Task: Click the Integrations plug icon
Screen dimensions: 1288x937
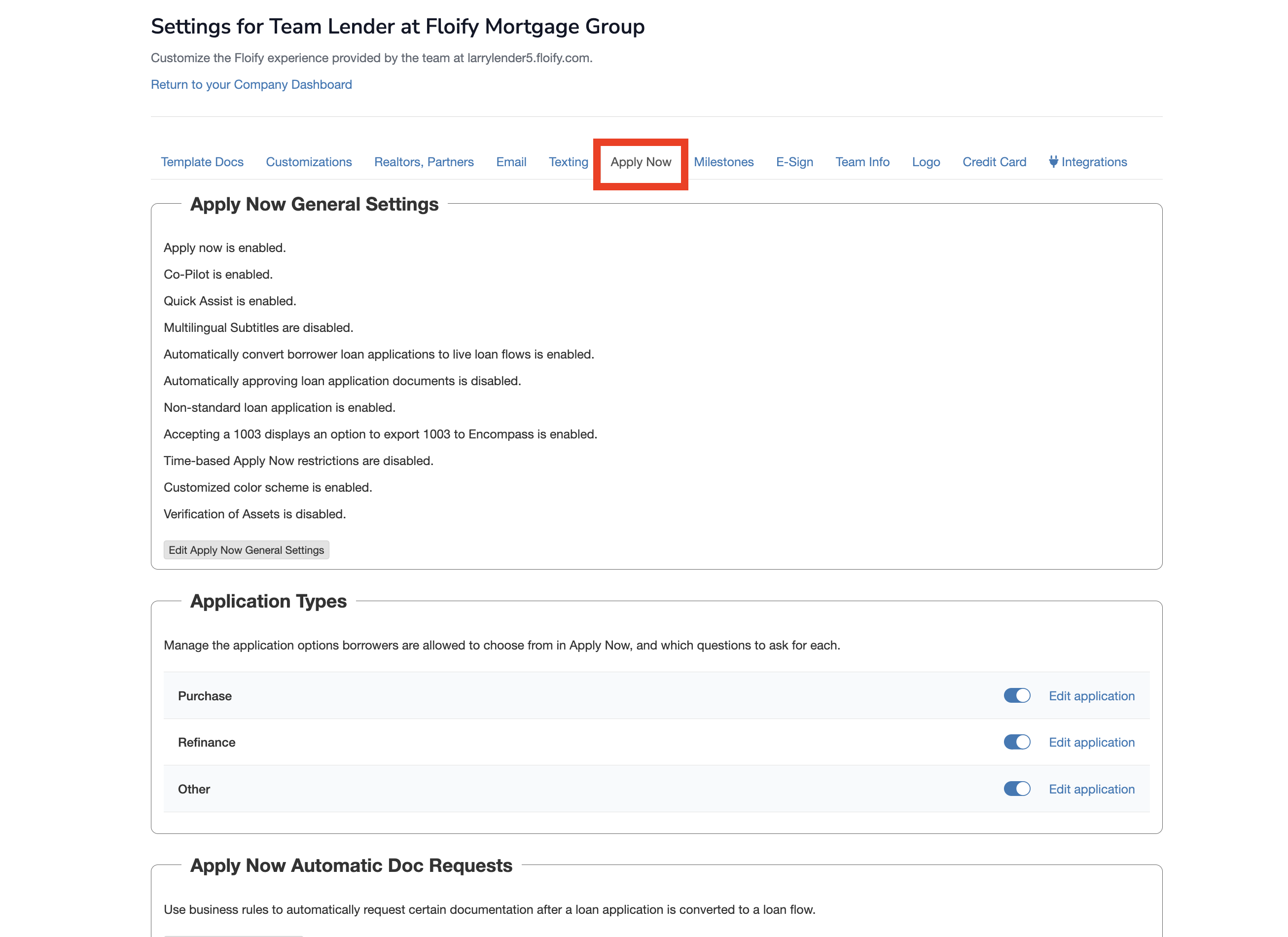Action: (1053, 162)
